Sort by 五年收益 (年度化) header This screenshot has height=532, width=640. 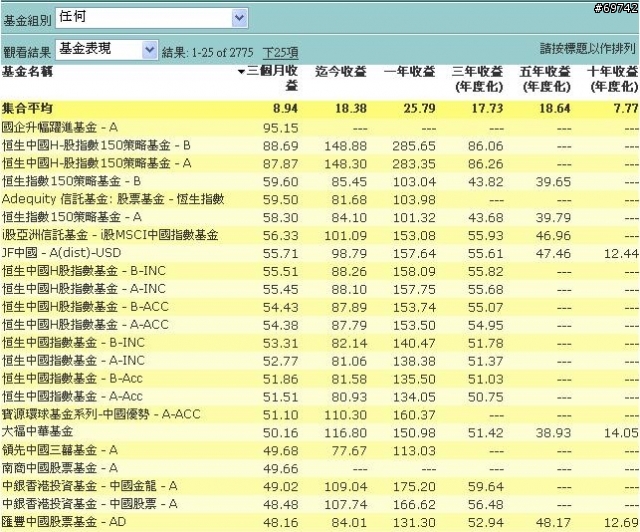point(545,79)
